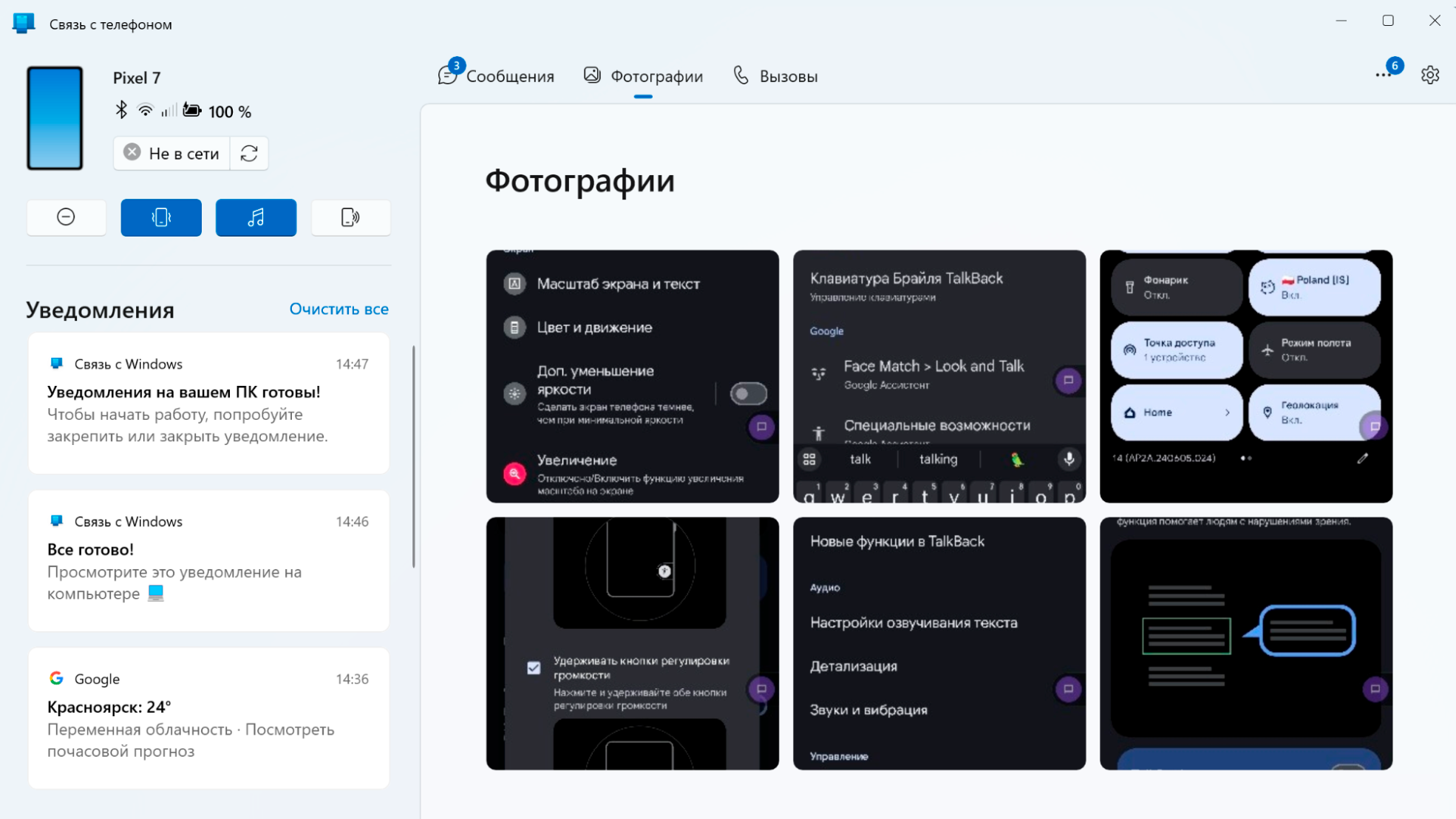The width and height of the screenshot is (1456, 819).
Task: Click the battery status icon
Action: point(192,110)
